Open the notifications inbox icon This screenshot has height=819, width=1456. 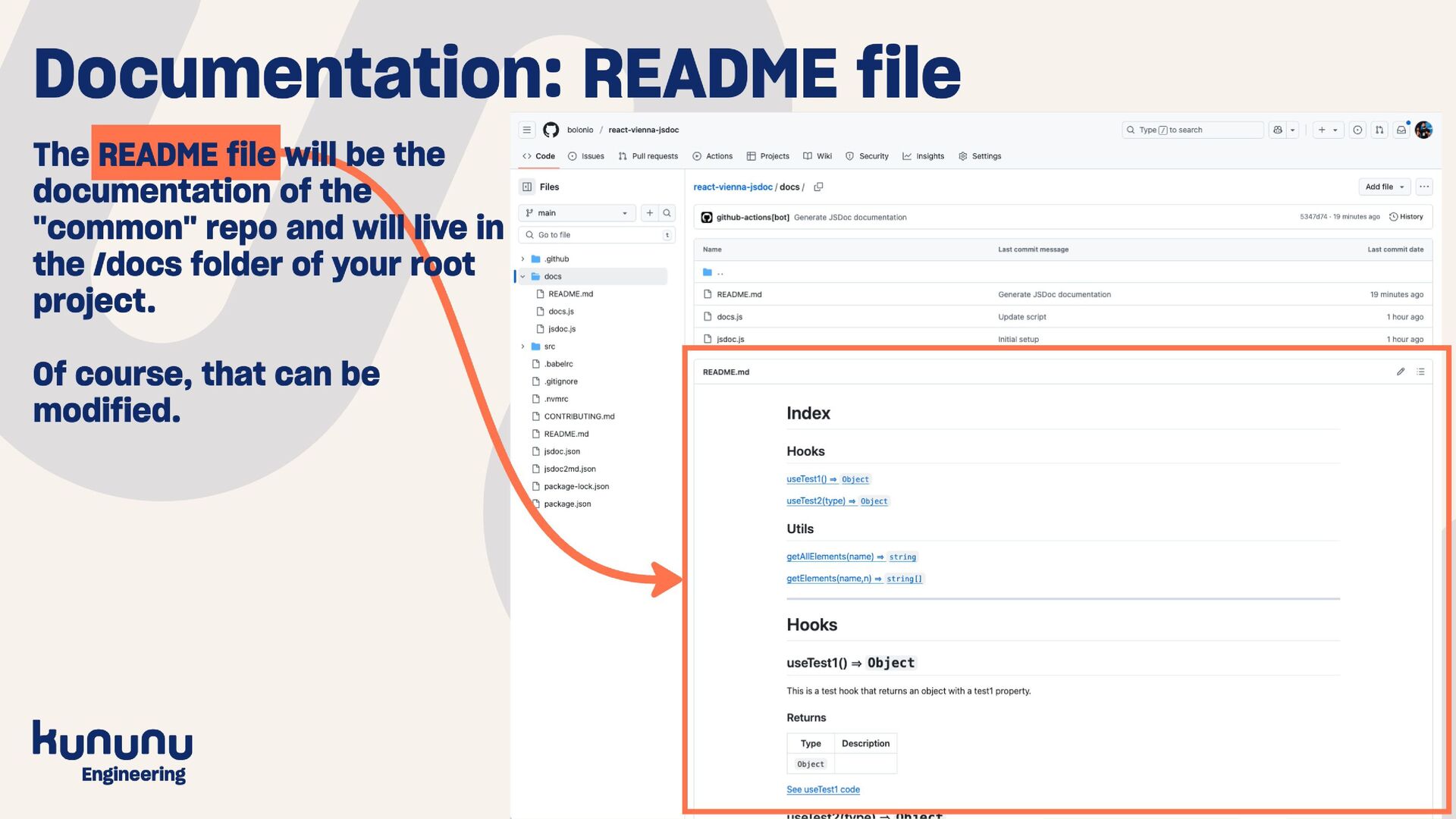tap(1401, 130)
